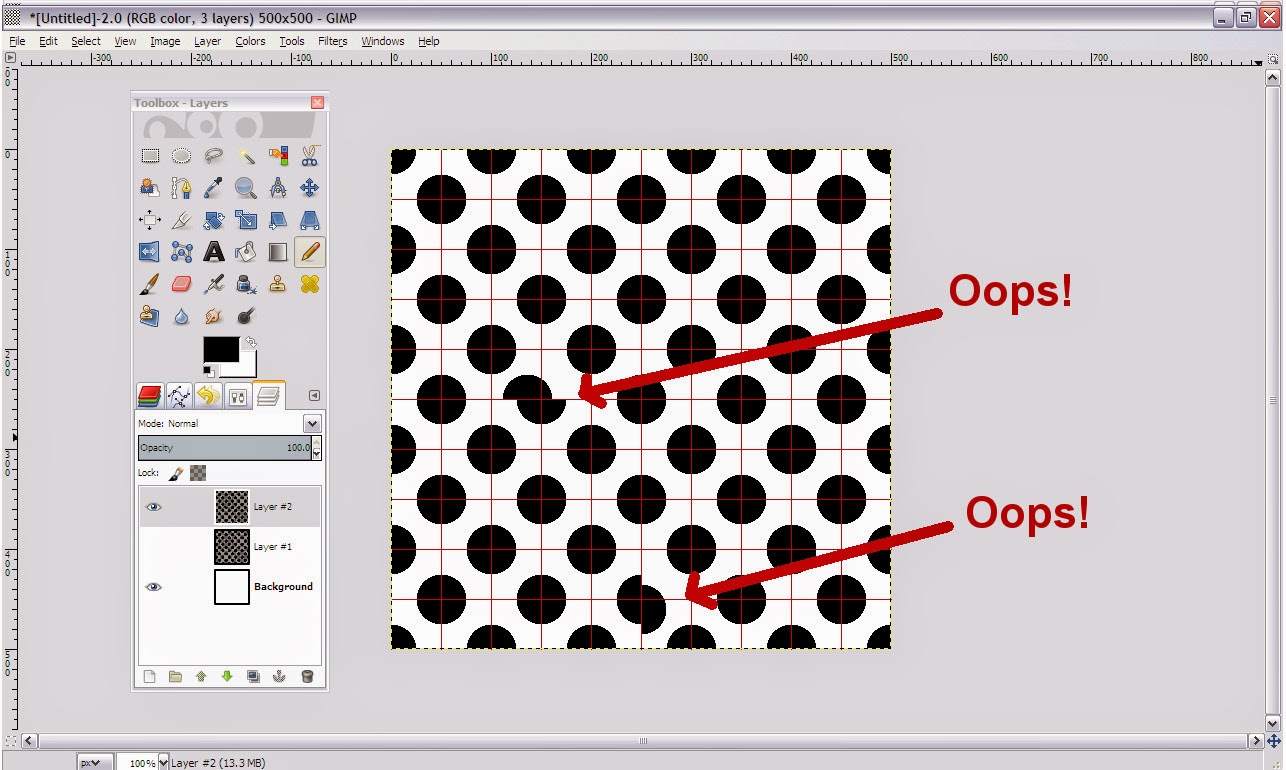Toggle zoom-on-window-resize button above vertical scrollbar
The image size is (1286, 770).
1273,61
